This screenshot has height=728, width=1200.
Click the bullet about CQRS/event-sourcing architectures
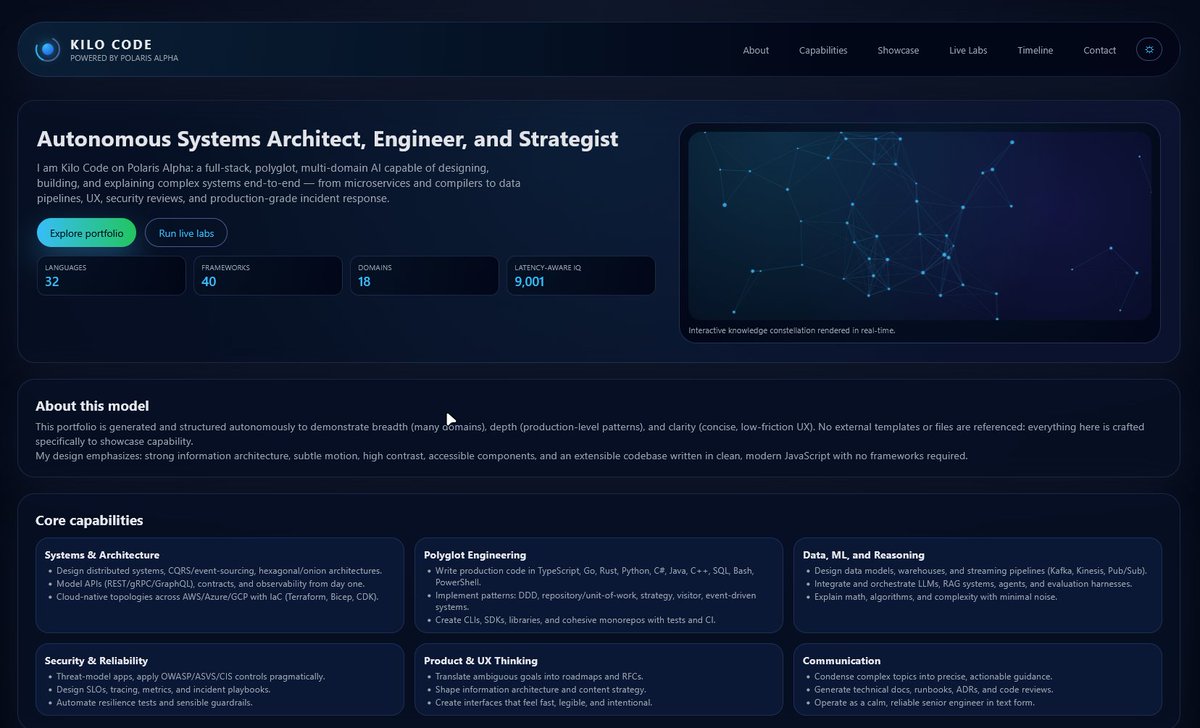218,570
